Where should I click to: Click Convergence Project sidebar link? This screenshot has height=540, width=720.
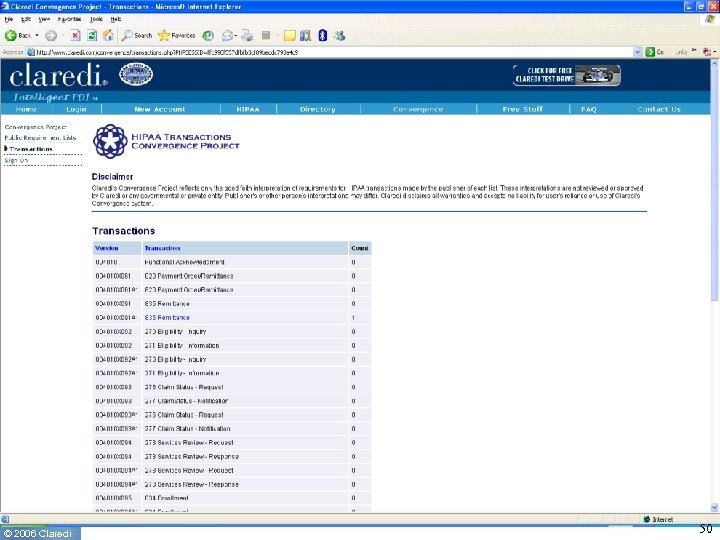(x=35, y=127)
